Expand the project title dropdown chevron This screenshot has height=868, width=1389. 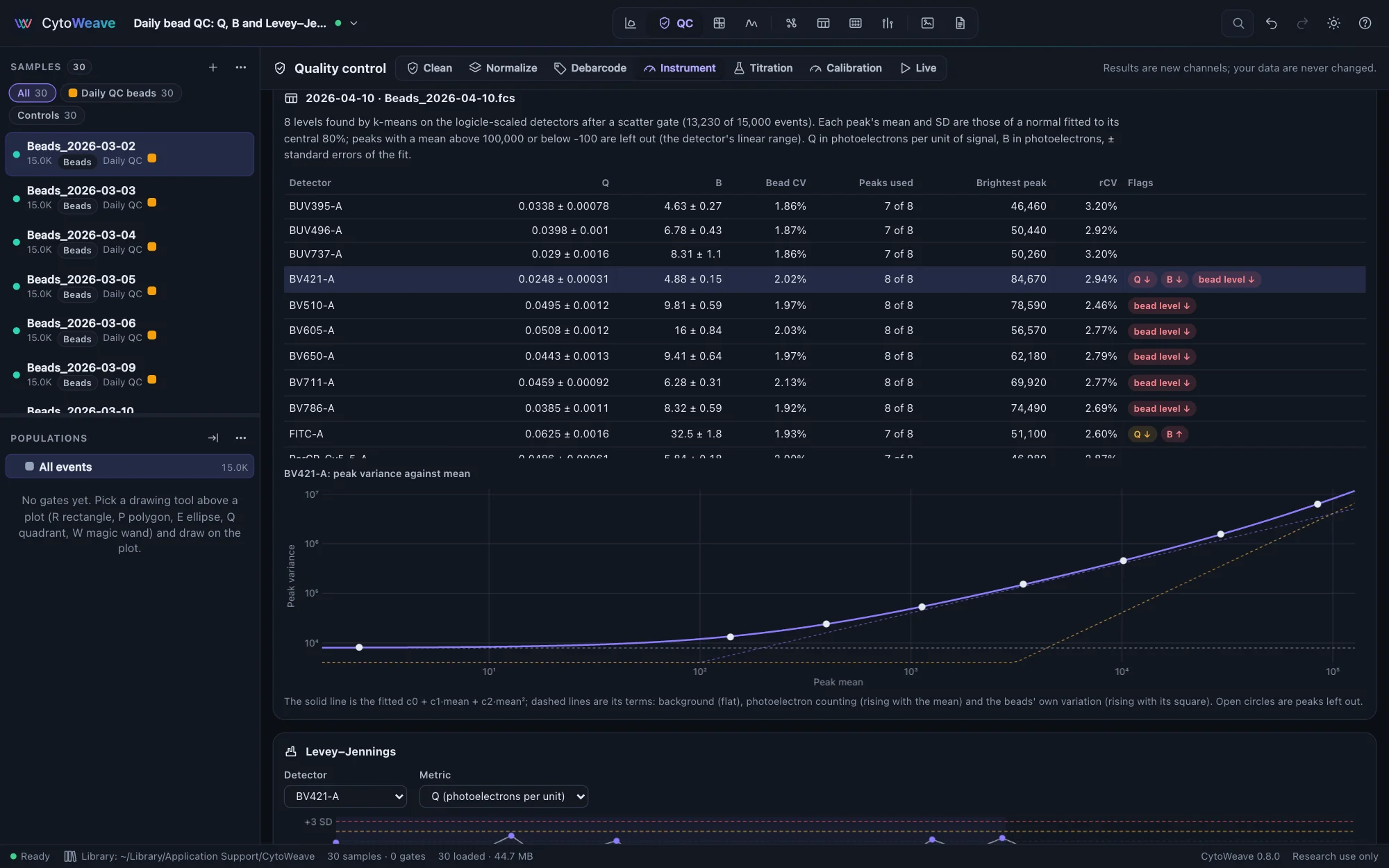(354, 23)
